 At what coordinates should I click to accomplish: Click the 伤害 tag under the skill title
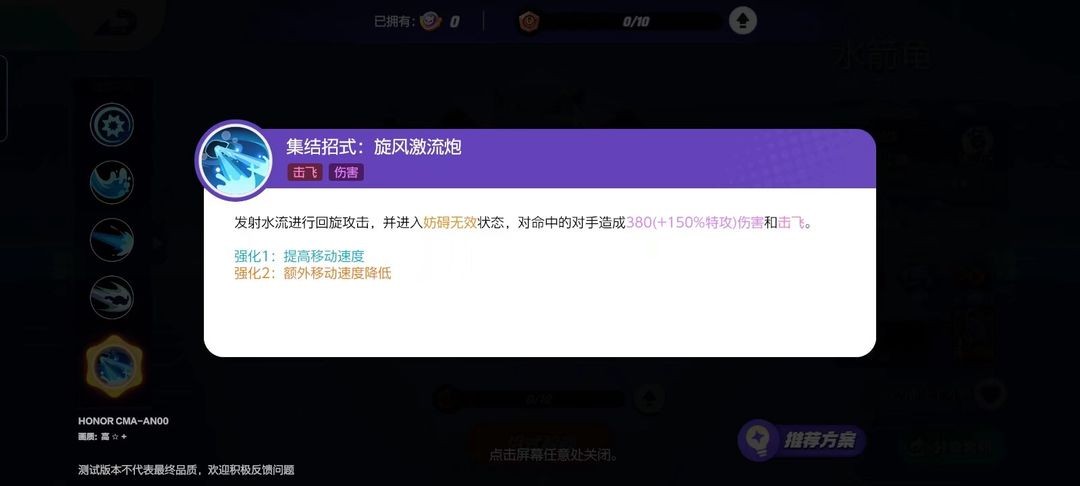[346, 172]
